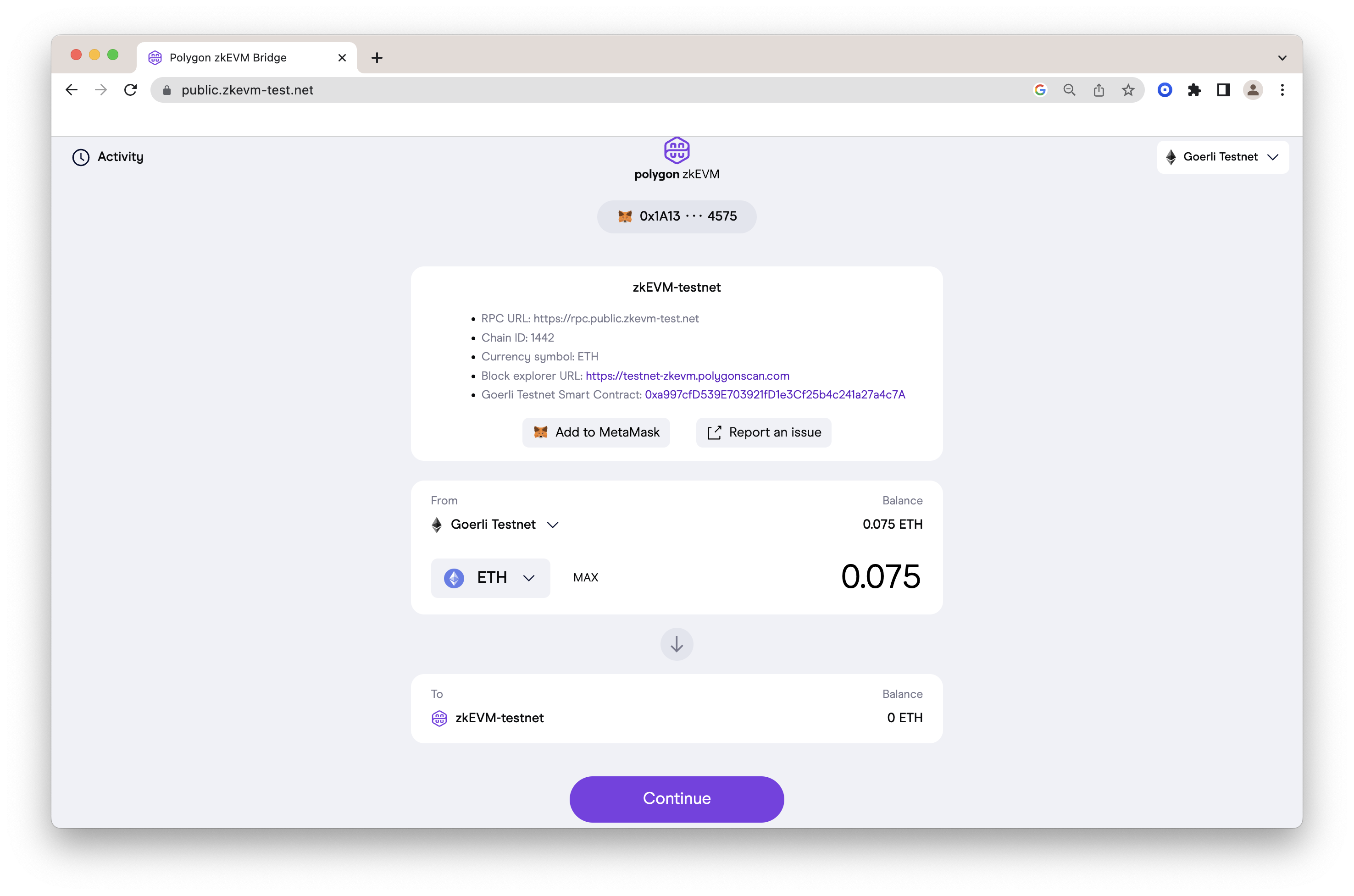Open the block explorer URL link
The height and width of the screenshot is (896, 1354).
(688, 375)
